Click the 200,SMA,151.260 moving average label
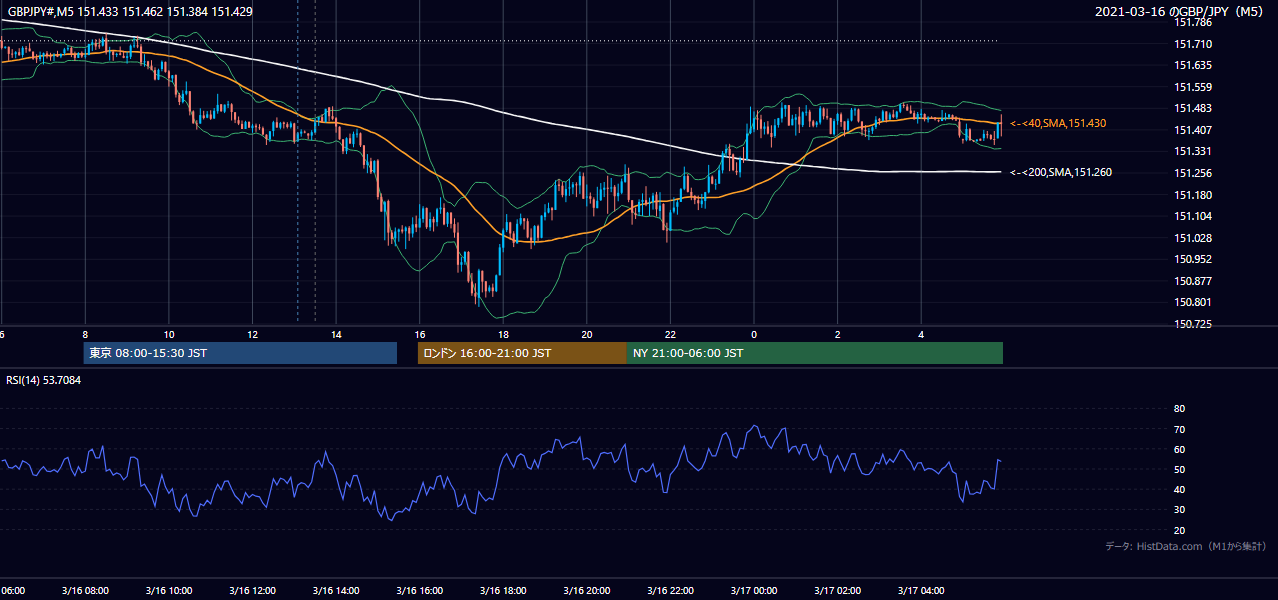 (1060, 172)
